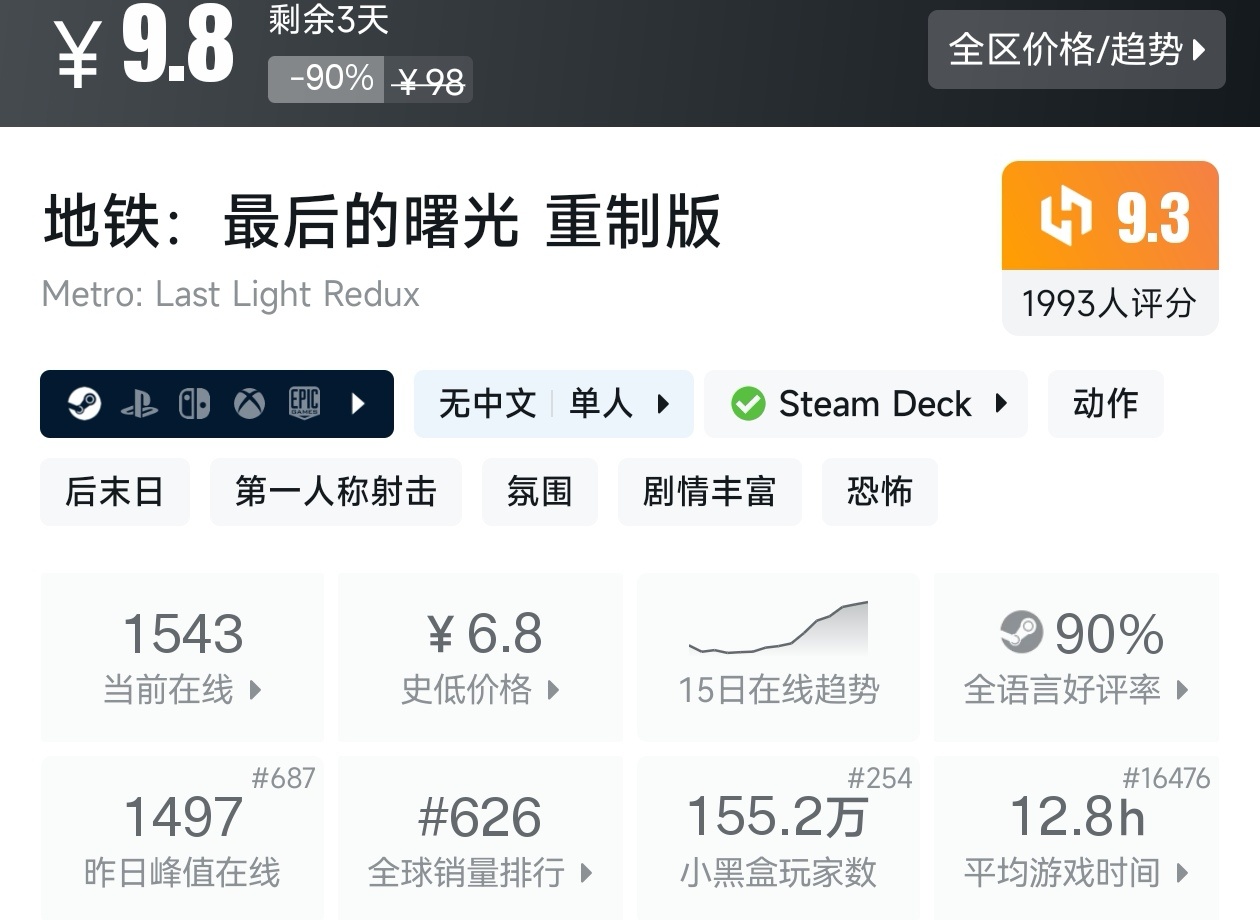Click the PlayStation platform icon

139,404
